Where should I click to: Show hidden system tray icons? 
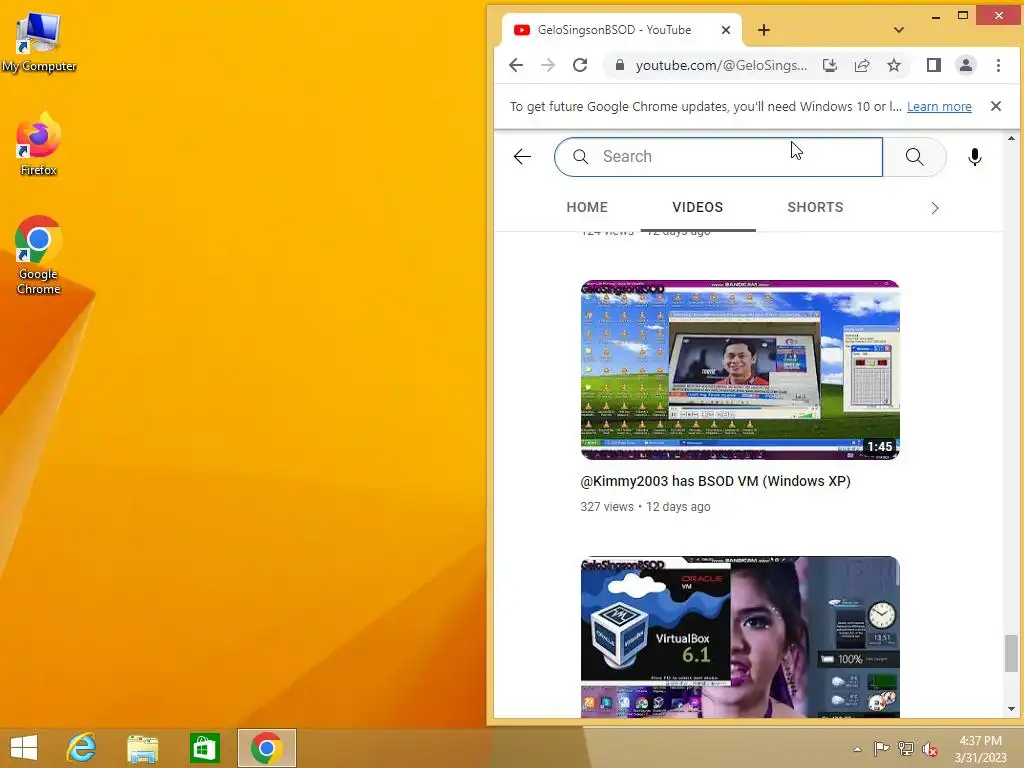(x=857, y=749)
